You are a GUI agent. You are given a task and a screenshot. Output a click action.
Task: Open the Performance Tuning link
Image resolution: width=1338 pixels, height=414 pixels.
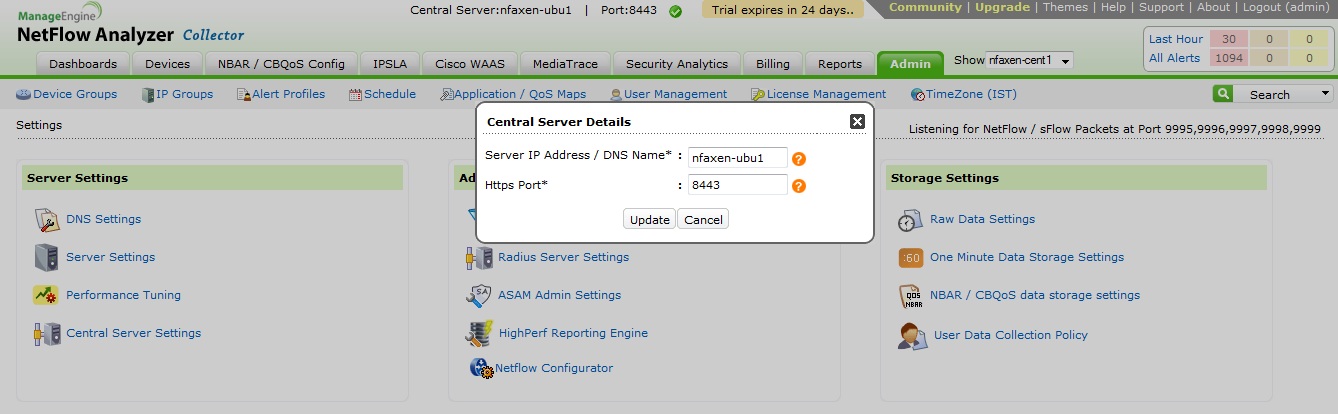pyautogui.click(x=123, y=295)
